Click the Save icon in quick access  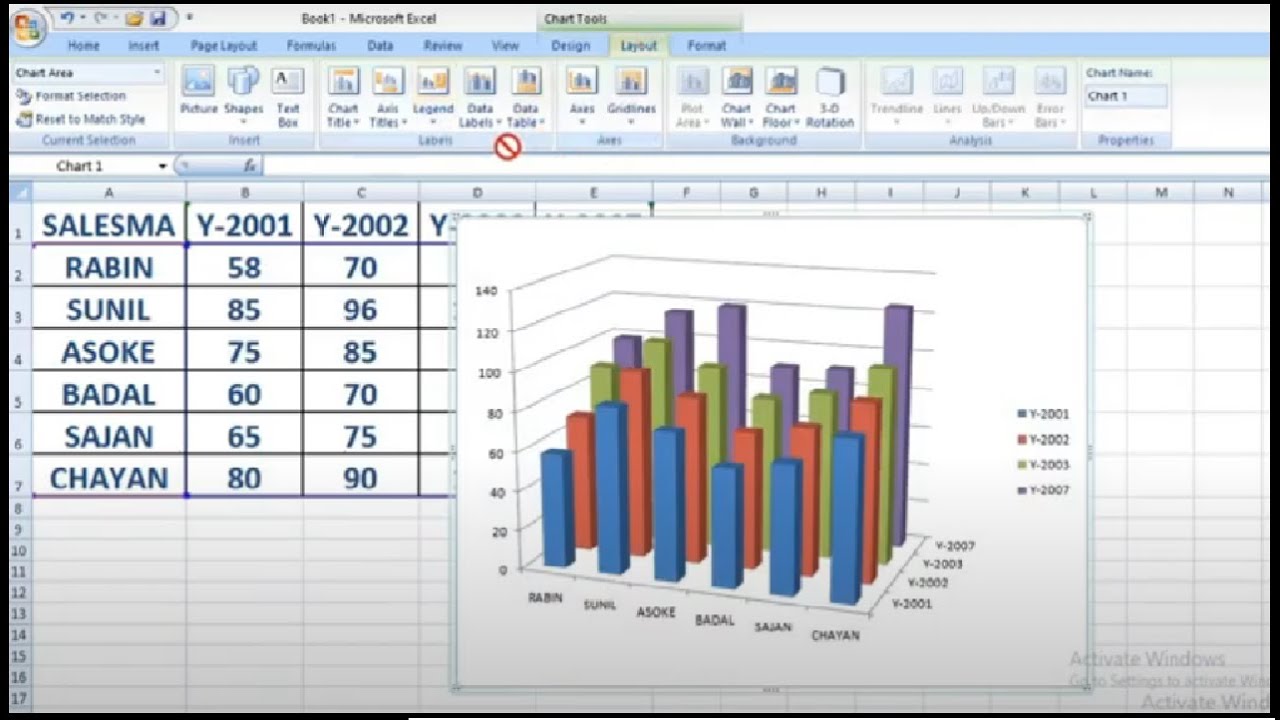(x=158, y=18)
